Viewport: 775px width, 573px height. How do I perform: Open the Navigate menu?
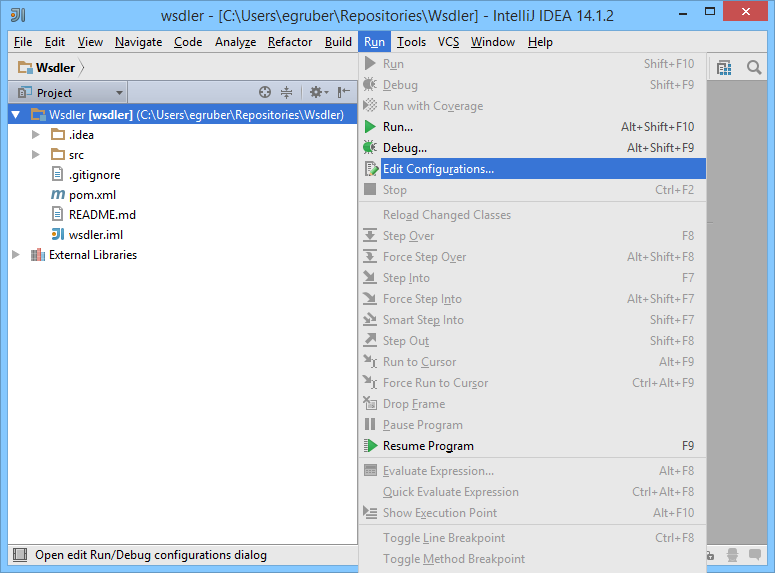coord(138,42)
